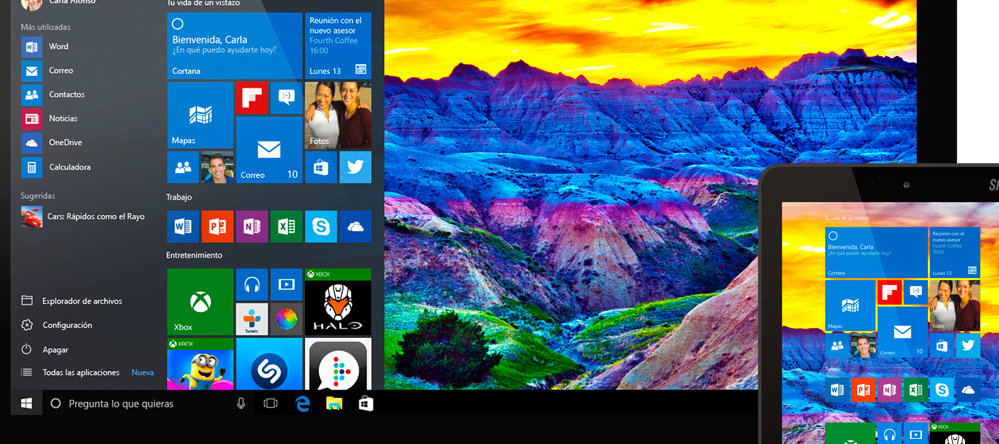This screenshot has height=444, width=999.
Task: Open Correo in the most used list
Action: pyautogui.click(x=47, y=71)
